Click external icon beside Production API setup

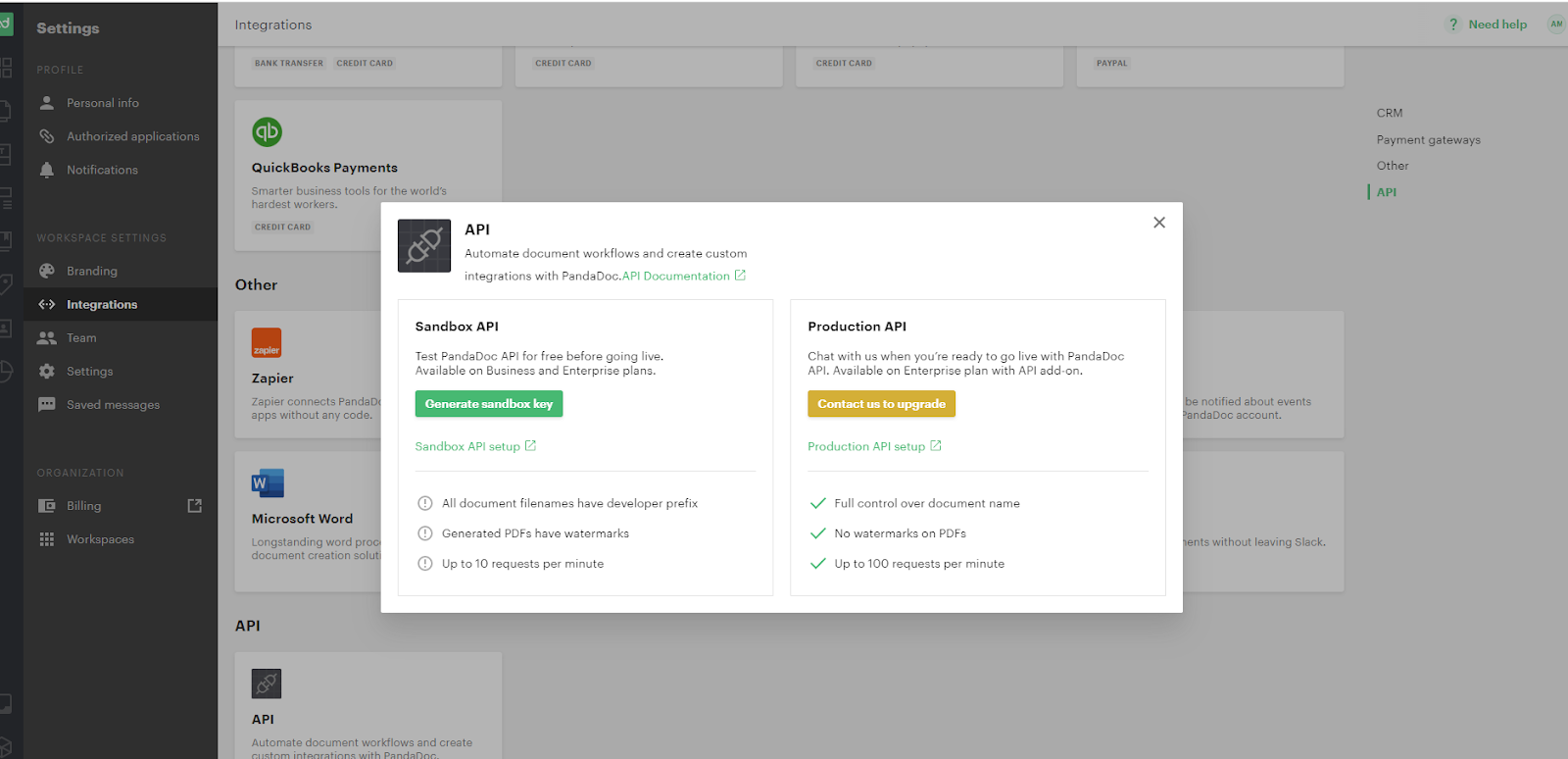[x=936, y=445]
